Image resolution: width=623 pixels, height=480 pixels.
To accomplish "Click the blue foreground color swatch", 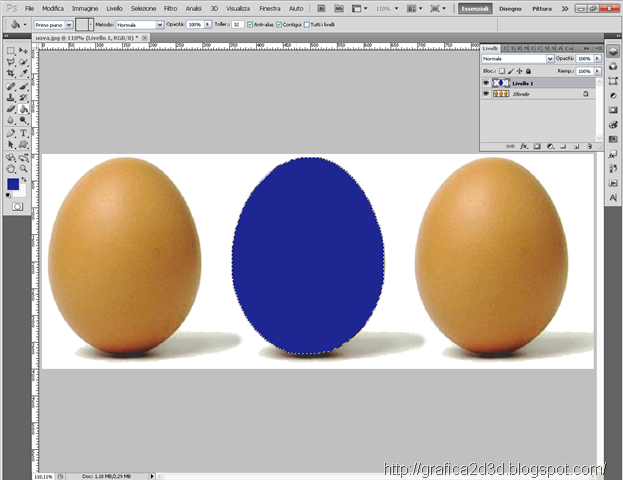I will pyautogui.click(x=12, y=185).
